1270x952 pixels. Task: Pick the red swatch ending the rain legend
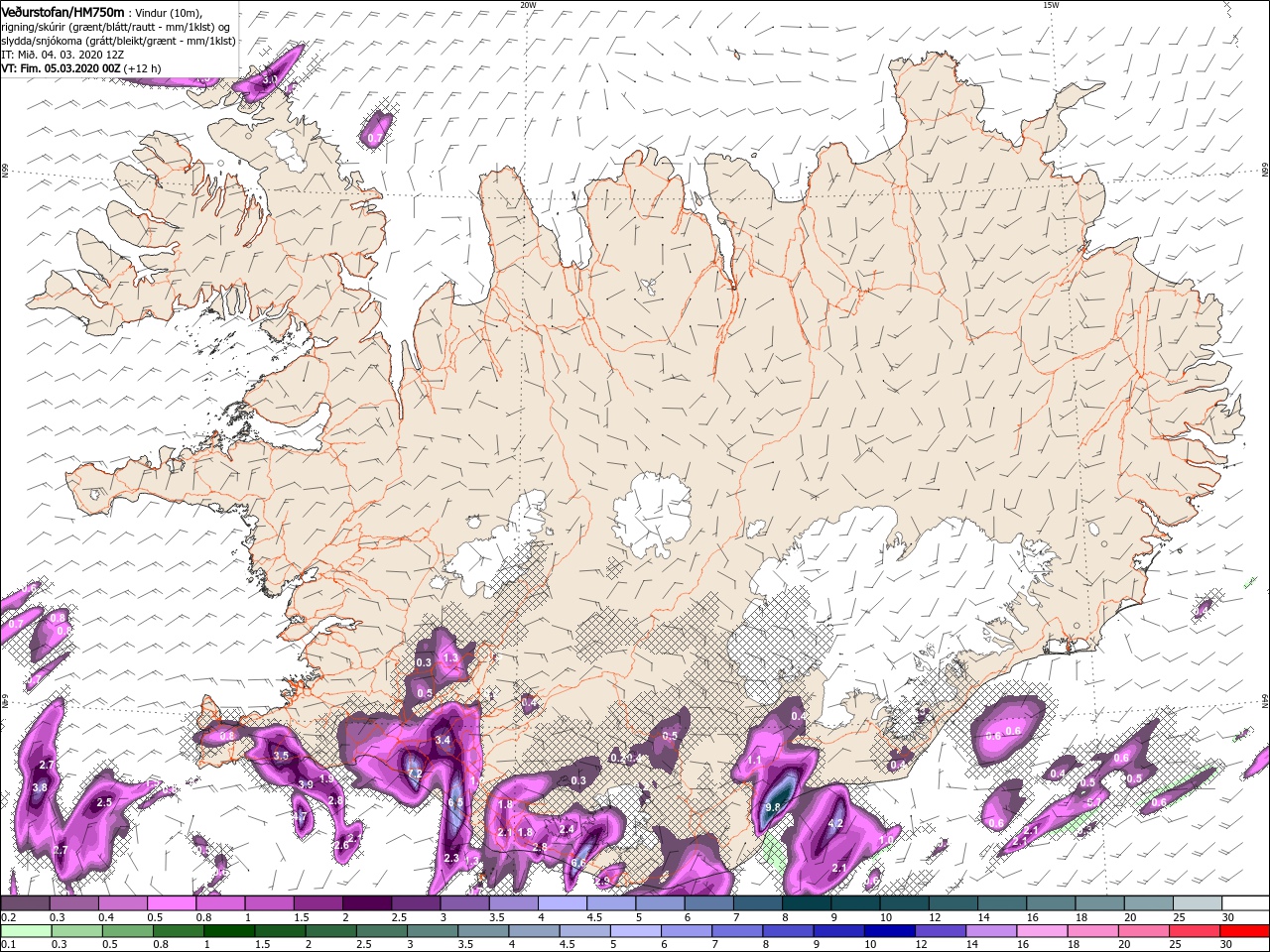pyautogui.click(x=1245, y=931)
